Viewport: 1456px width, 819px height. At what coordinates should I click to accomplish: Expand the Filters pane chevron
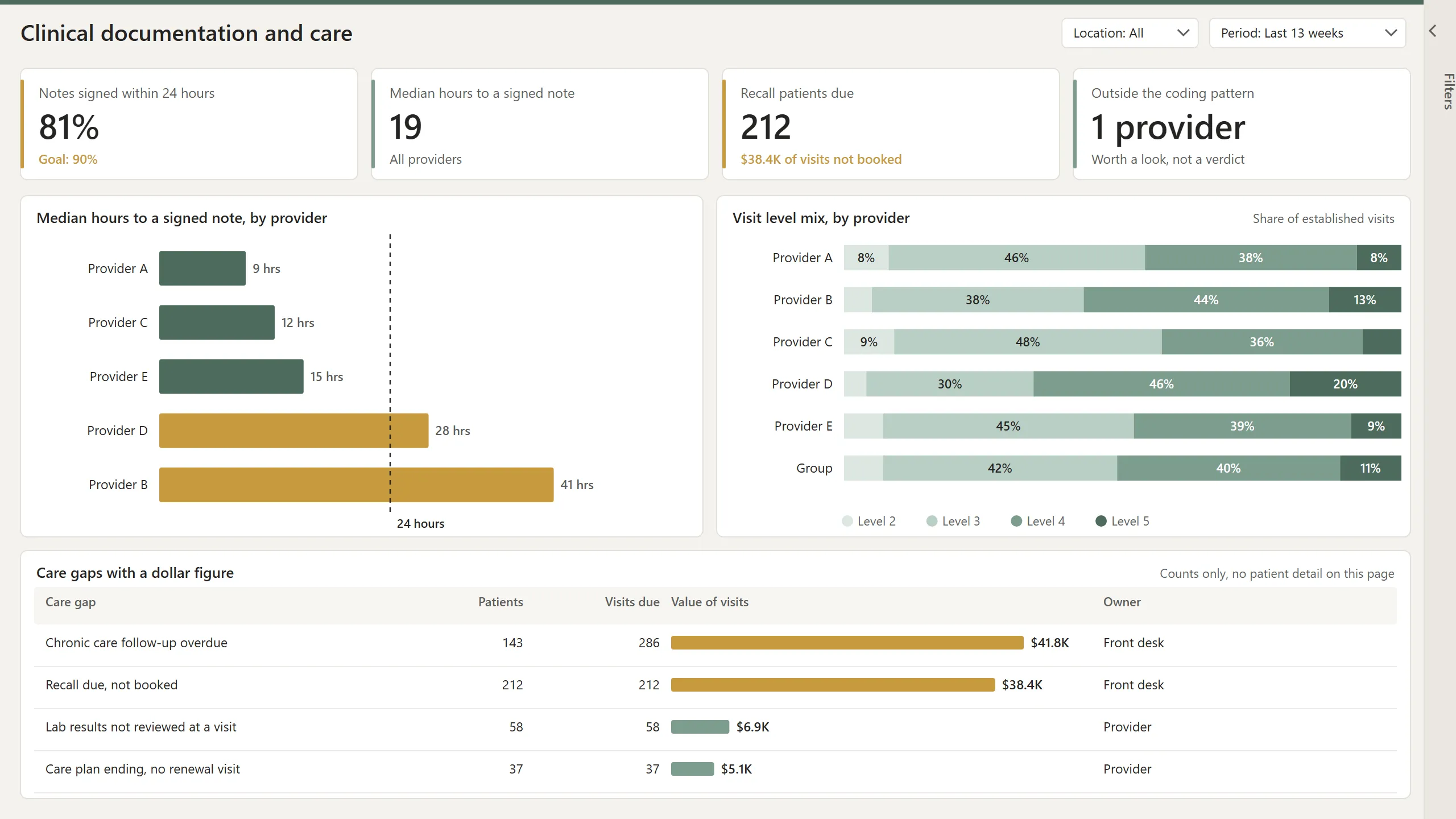[x=1433, y=31]
